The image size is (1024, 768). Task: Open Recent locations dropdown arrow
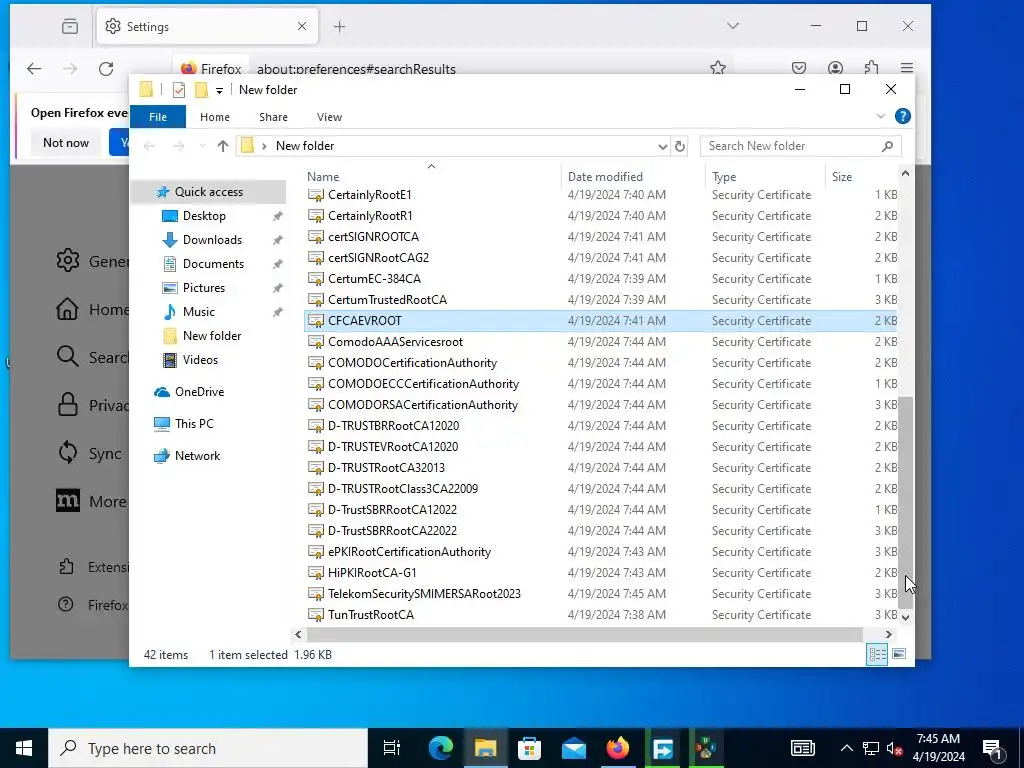[202, 146]
